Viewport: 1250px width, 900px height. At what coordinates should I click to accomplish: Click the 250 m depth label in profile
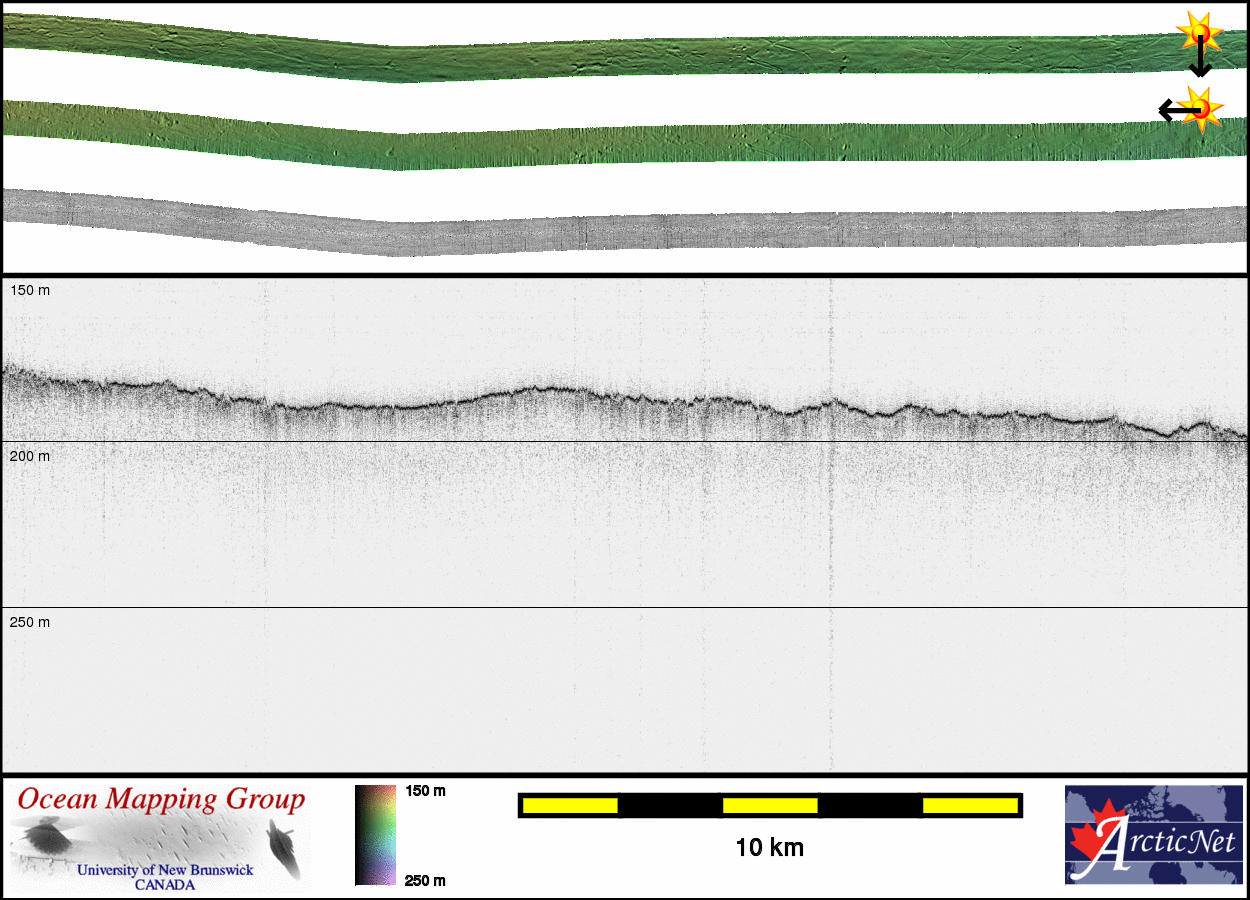[30, 622]
